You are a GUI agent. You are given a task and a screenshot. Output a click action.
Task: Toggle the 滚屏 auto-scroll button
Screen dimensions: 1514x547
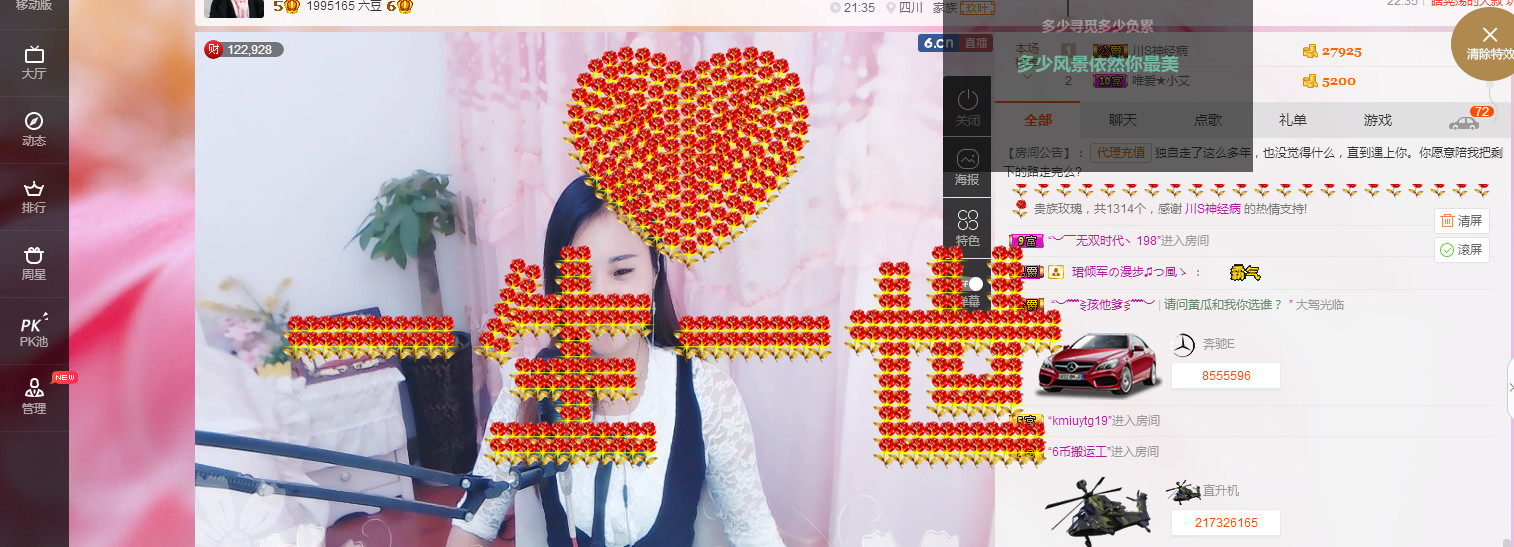click(1462, 250)
